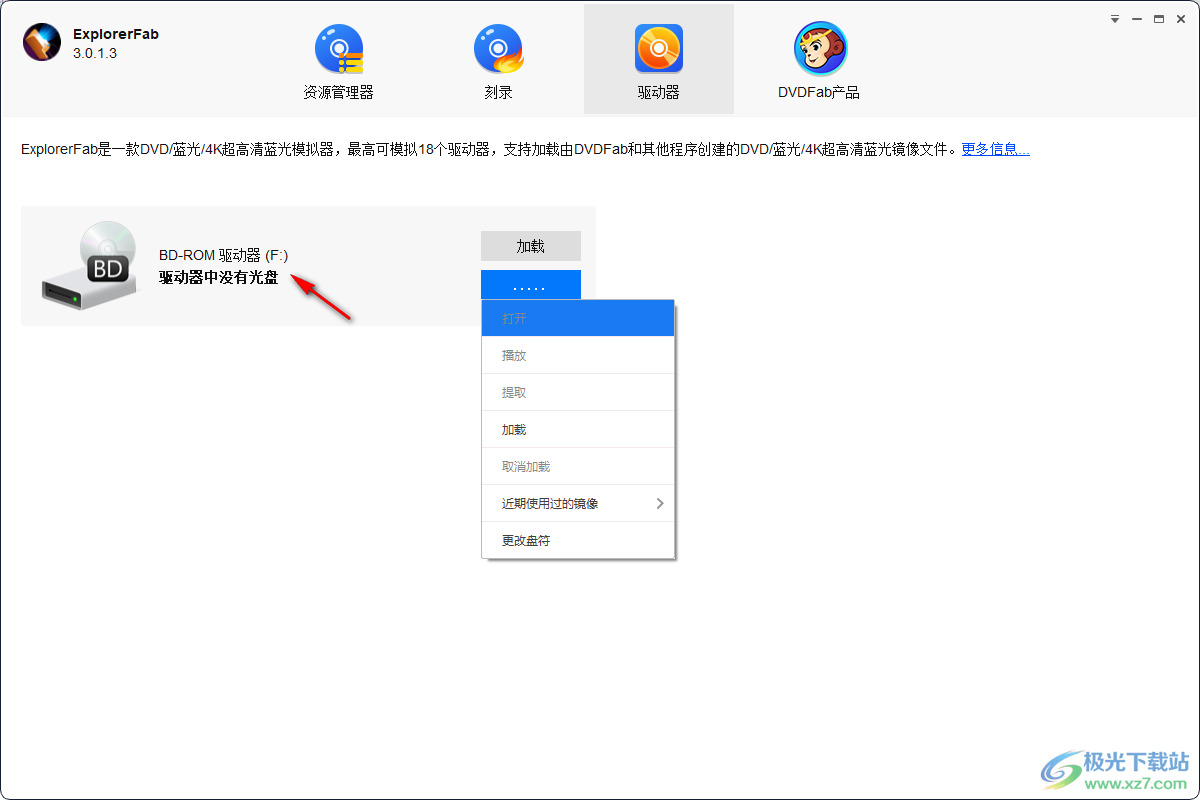Image resolution: width=1200 pixels, height=800 pixels.
Task: Click the gray 加载 button
Action: click(x=530, y=246)
